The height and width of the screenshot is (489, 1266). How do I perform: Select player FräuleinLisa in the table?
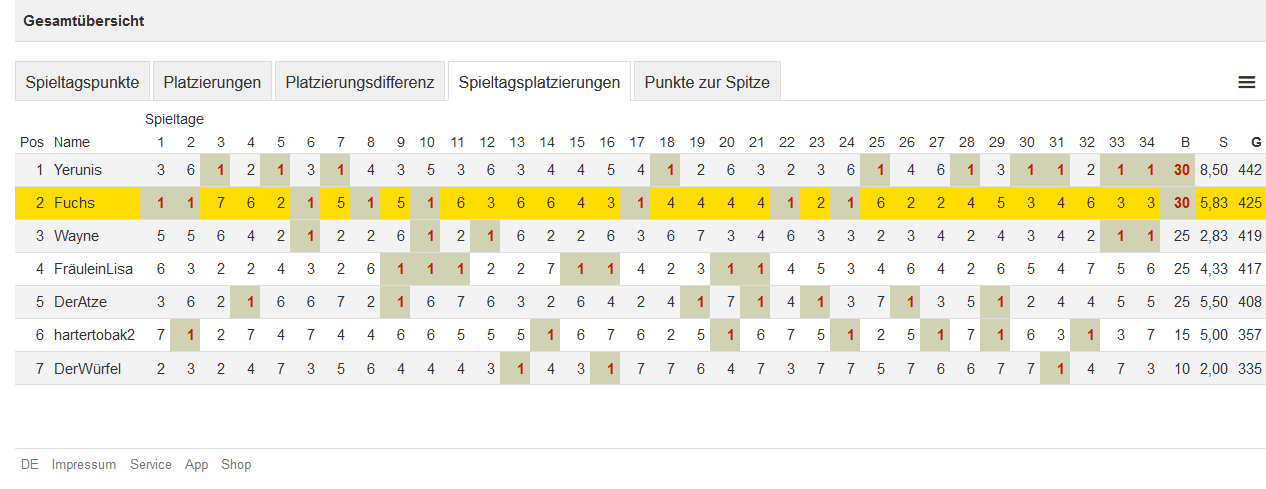pos(93,269)
